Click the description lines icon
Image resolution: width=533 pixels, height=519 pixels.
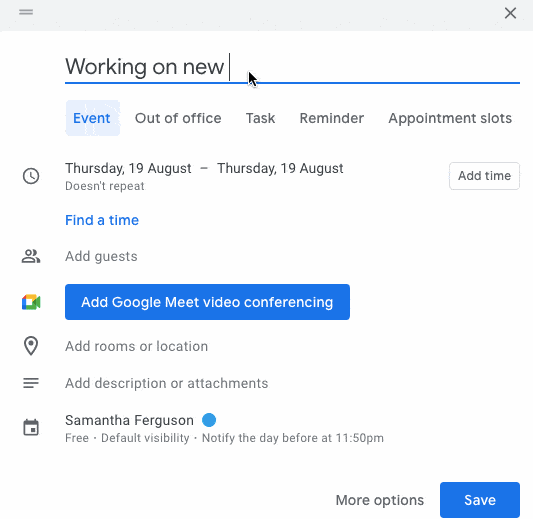[31, 383]
